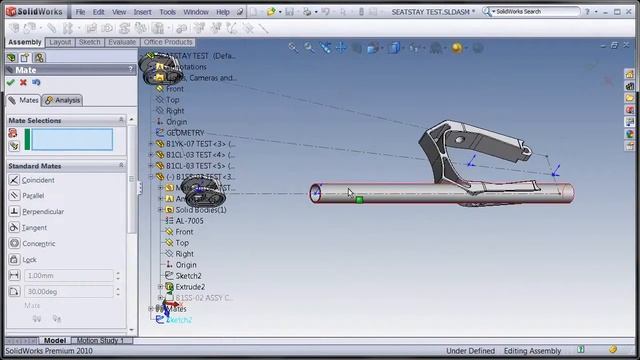
Task: Expand the Solid Bodies(1) tree node
Action: (x=160, y=210)
